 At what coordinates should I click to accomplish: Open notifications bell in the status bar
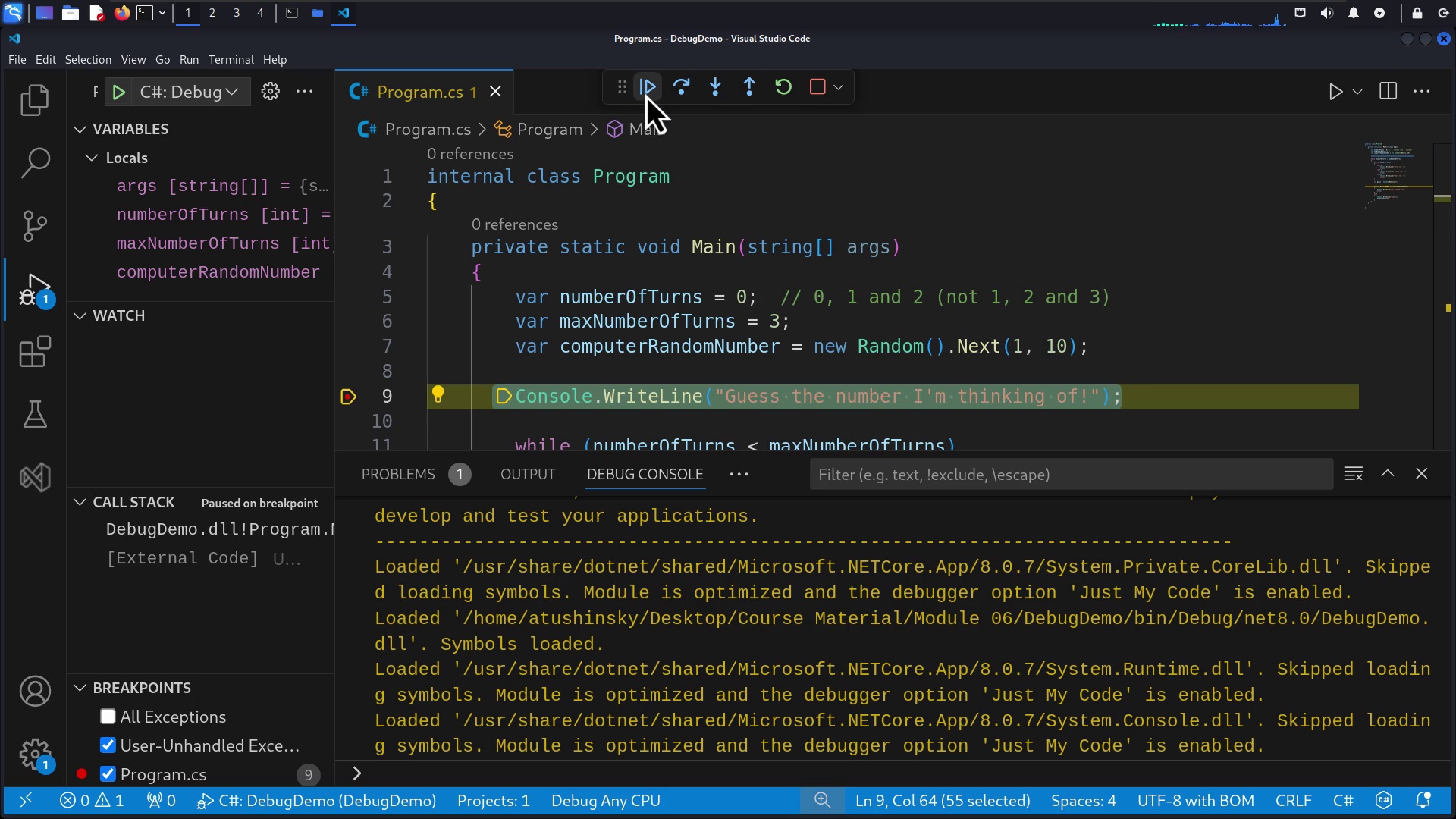[1423, 802]
